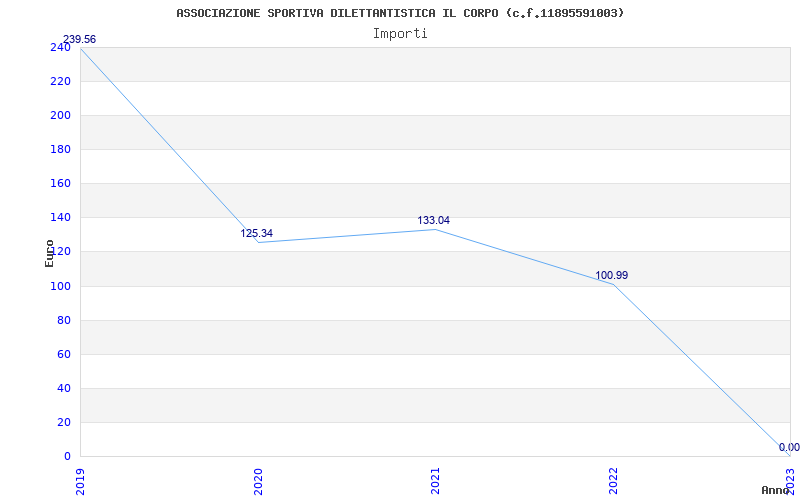Click the 2021 x-axis year label

[x=435, y=481]
